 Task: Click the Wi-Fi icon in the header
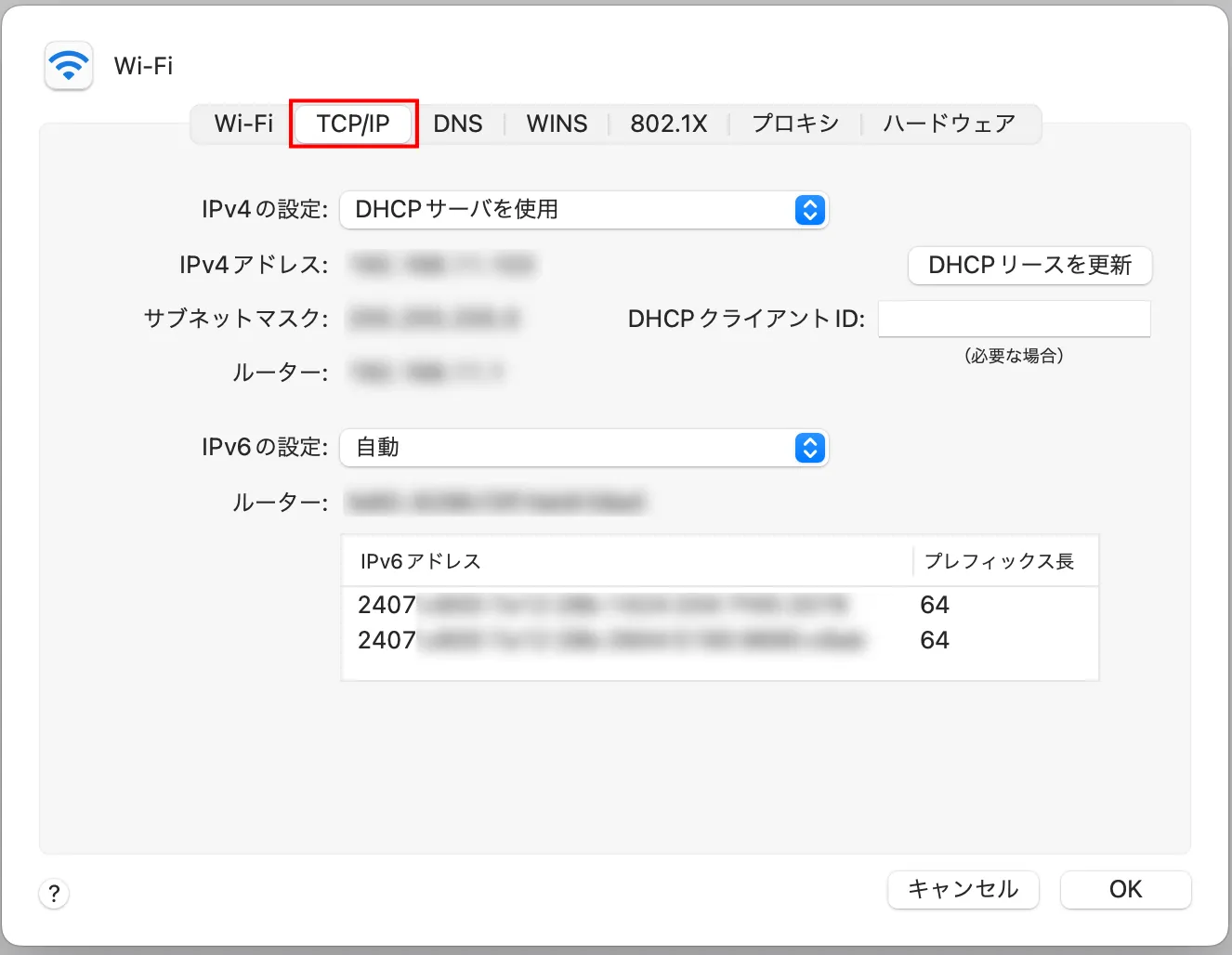pyautogui.click(x=69, y=66)
